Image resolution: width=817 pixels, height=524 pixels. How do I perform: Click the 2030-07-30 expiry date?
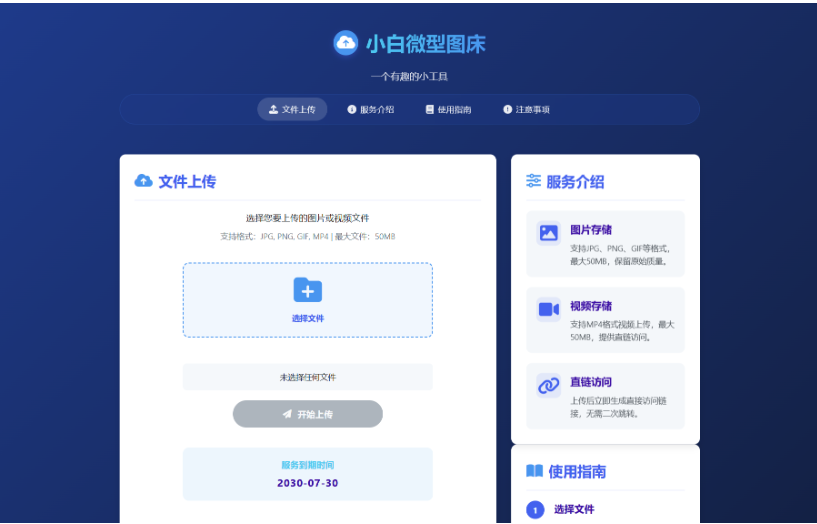(307, 483)
